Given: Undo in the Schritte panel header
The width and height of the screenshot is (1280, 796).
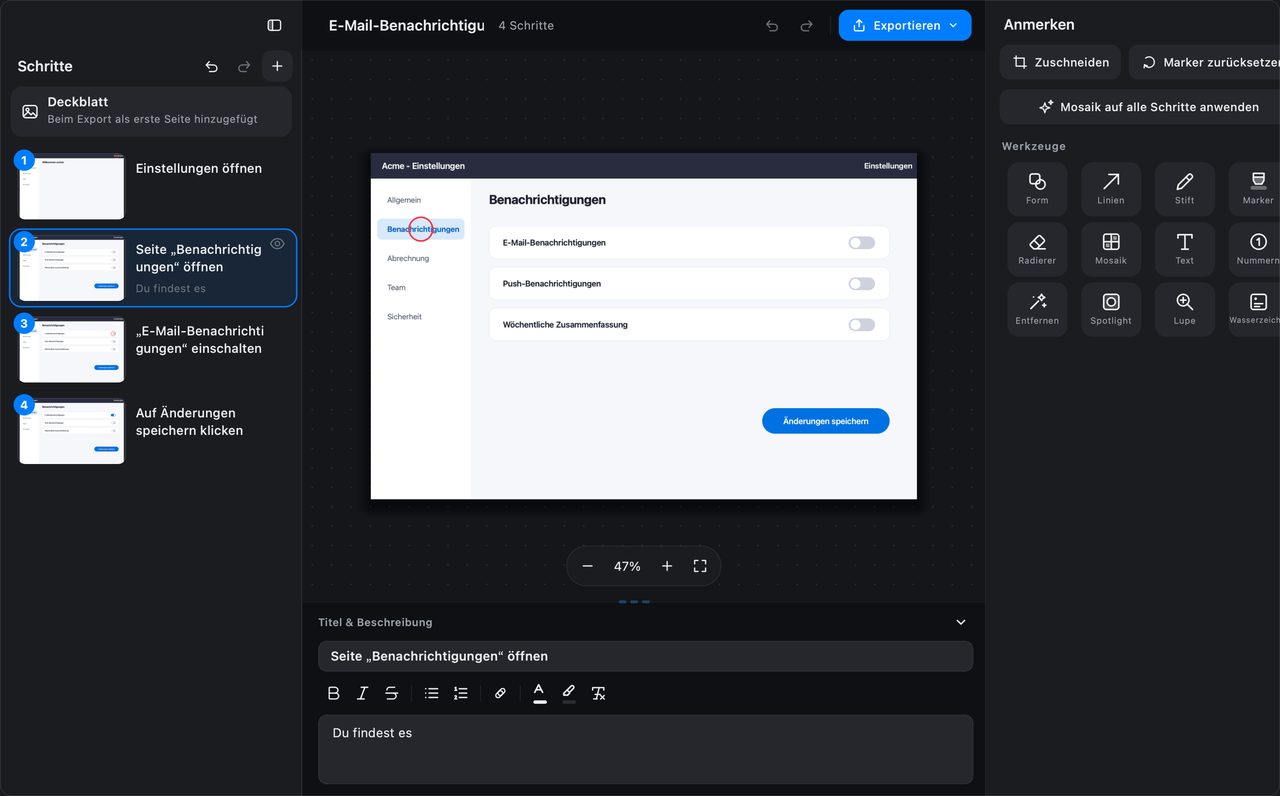Looking at the screenshot, I should click(211, 66).
